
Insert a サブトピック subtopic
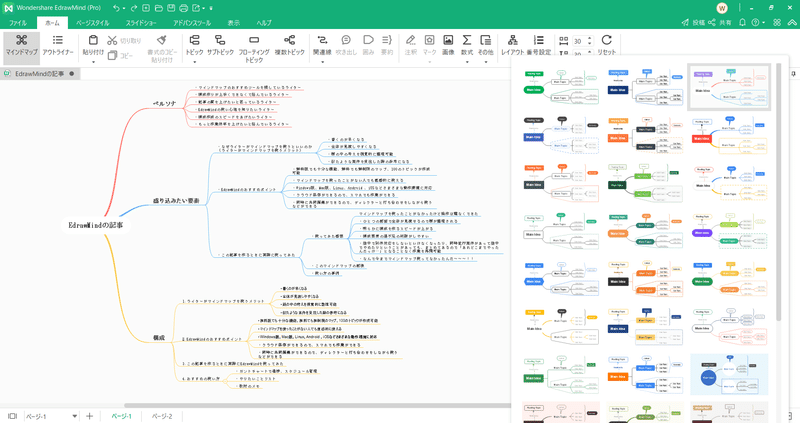point(220,44)
